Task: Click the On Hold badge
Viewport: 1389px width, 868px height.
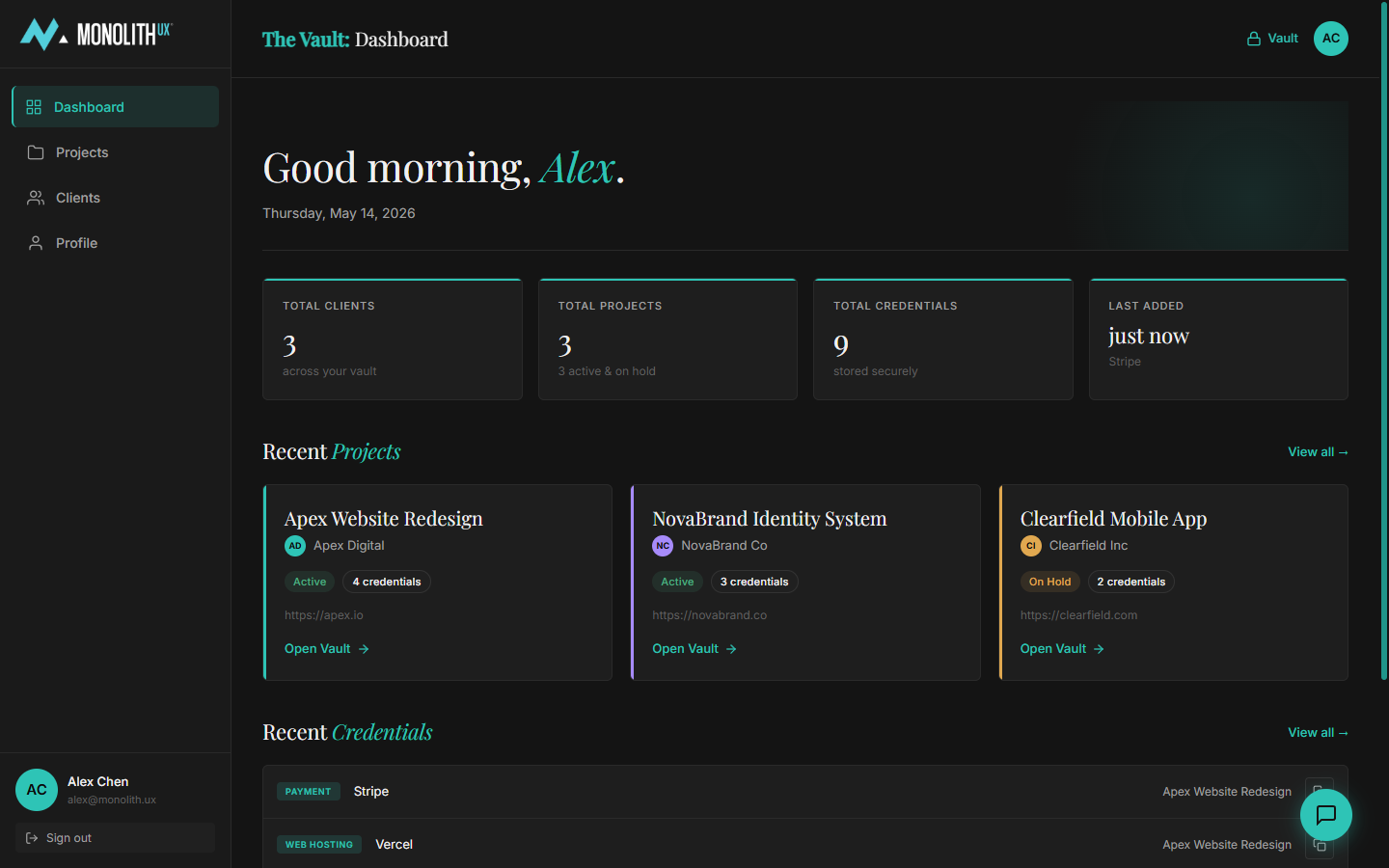Action: (1049, 582)
